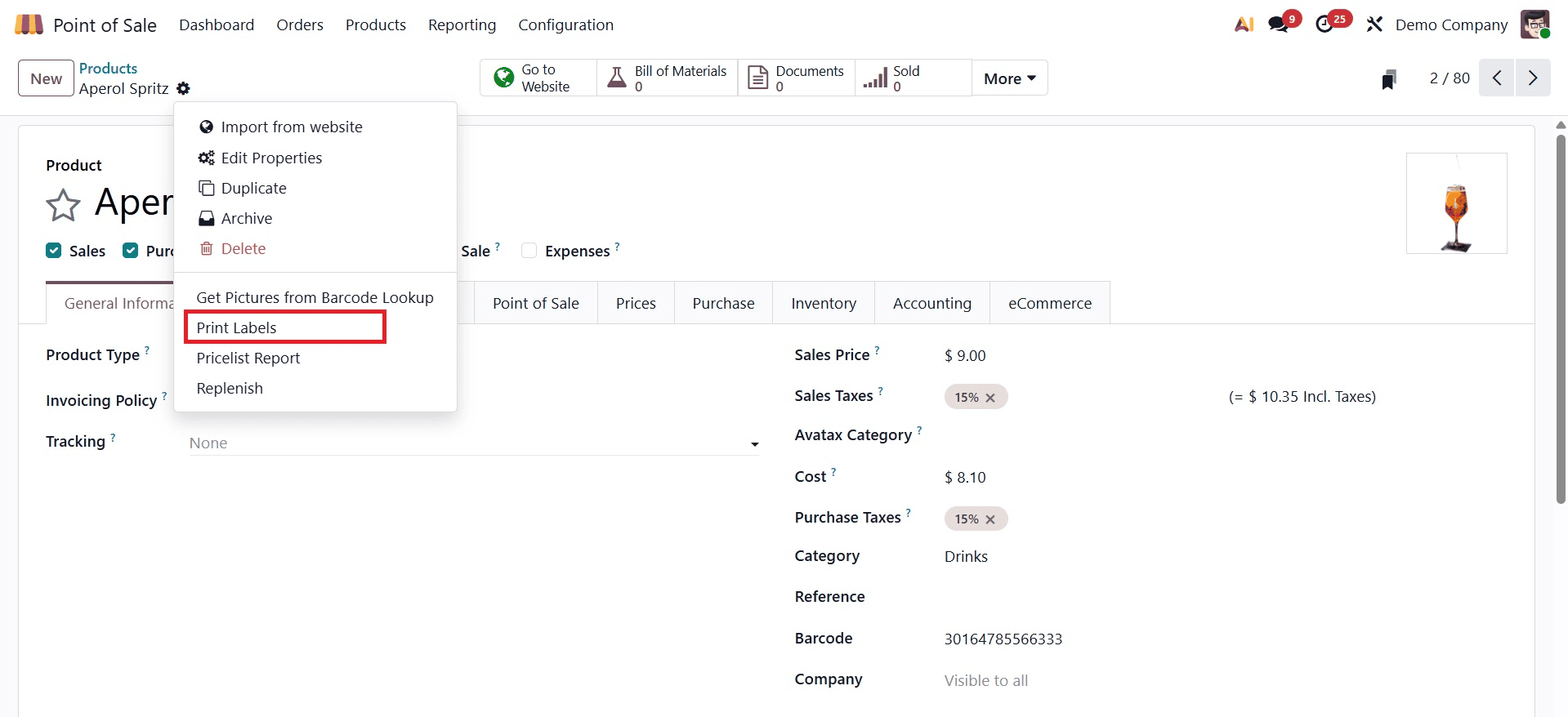The width and height of the screenshot is (1568, 717).
Task: Click the Barcode field 30164785566333
Action: (1003, 639)
